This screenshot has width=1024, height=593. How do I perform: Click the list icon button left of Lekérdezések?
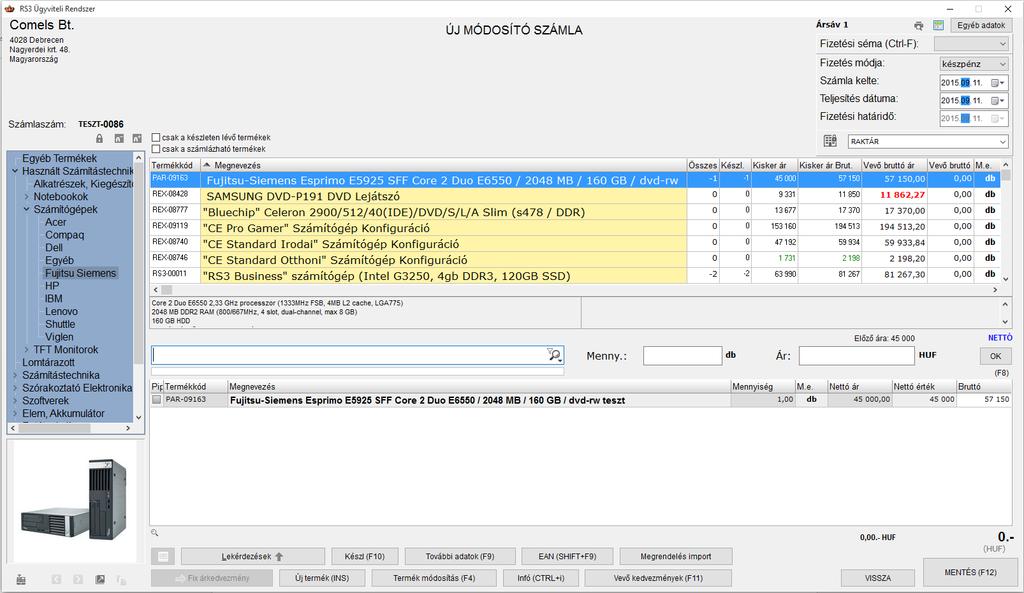[163, 556]
